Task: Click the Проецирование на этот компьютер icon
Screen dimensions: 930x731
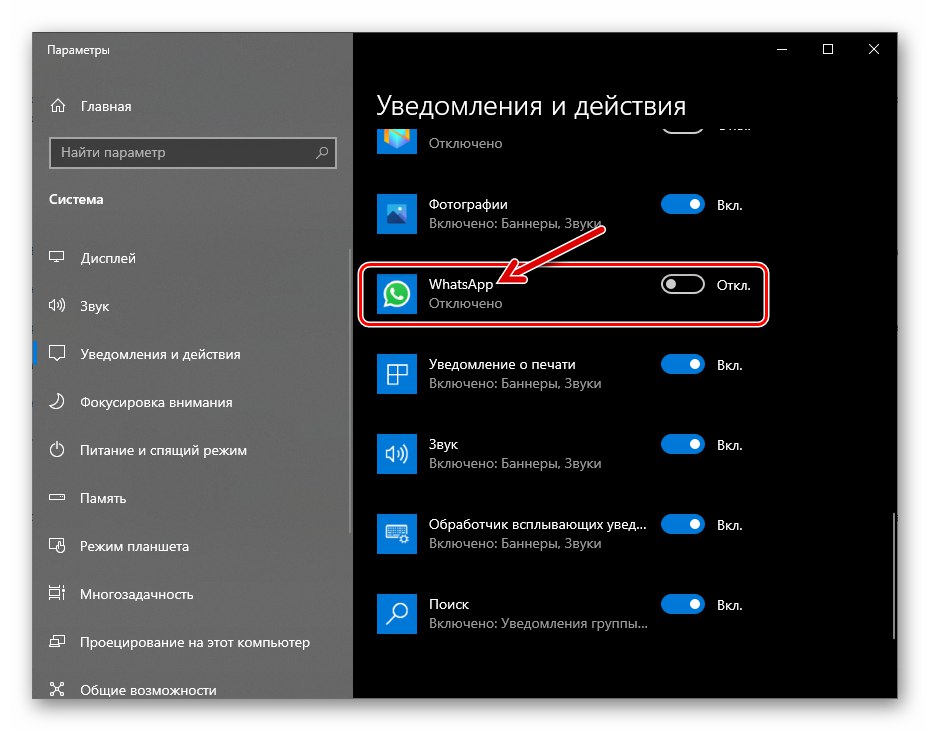Action: 57,641
